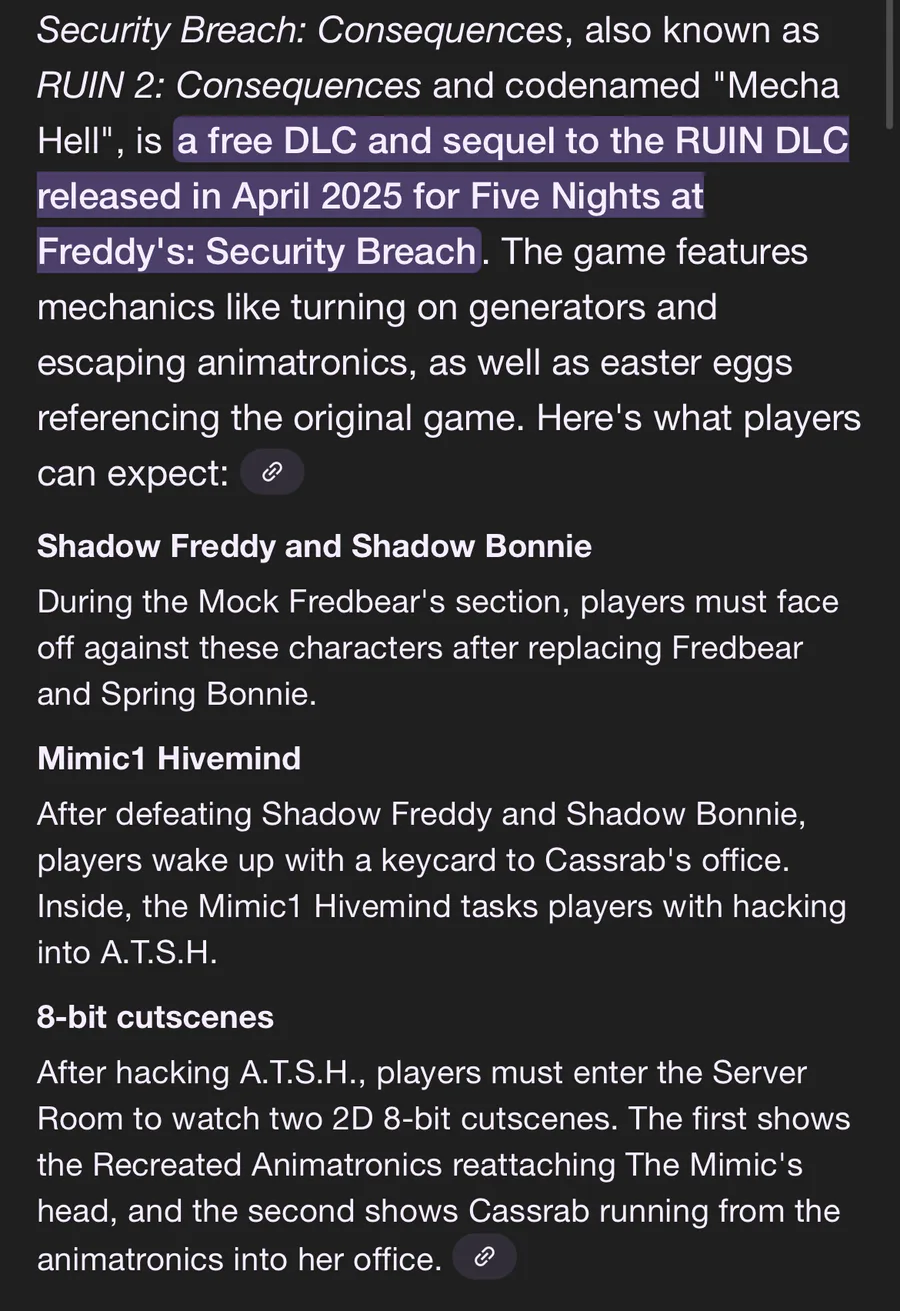
Task: Select the "Mimic1 Hivemind" heading
Action: click(169, 759)
